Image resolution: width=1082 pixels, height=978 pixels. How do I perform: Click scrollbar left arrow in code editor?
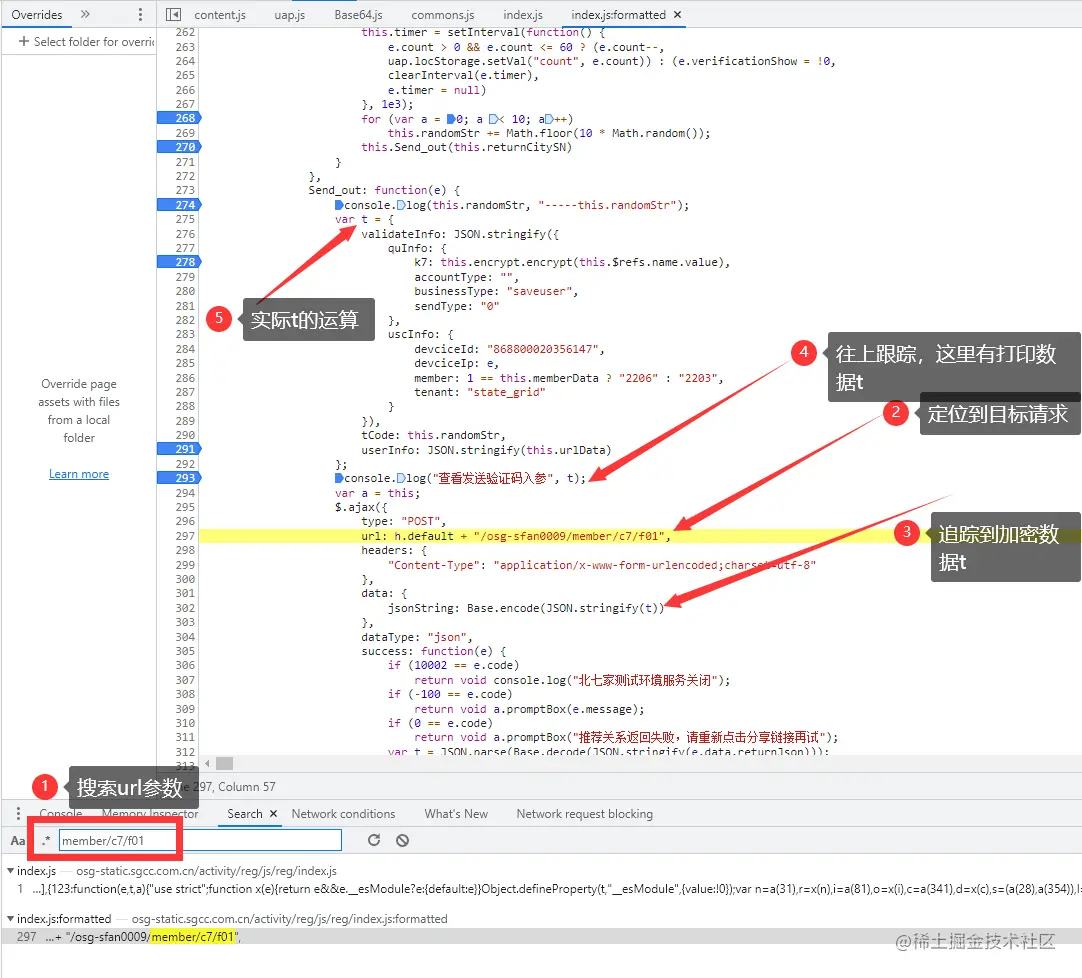[207, 763]
